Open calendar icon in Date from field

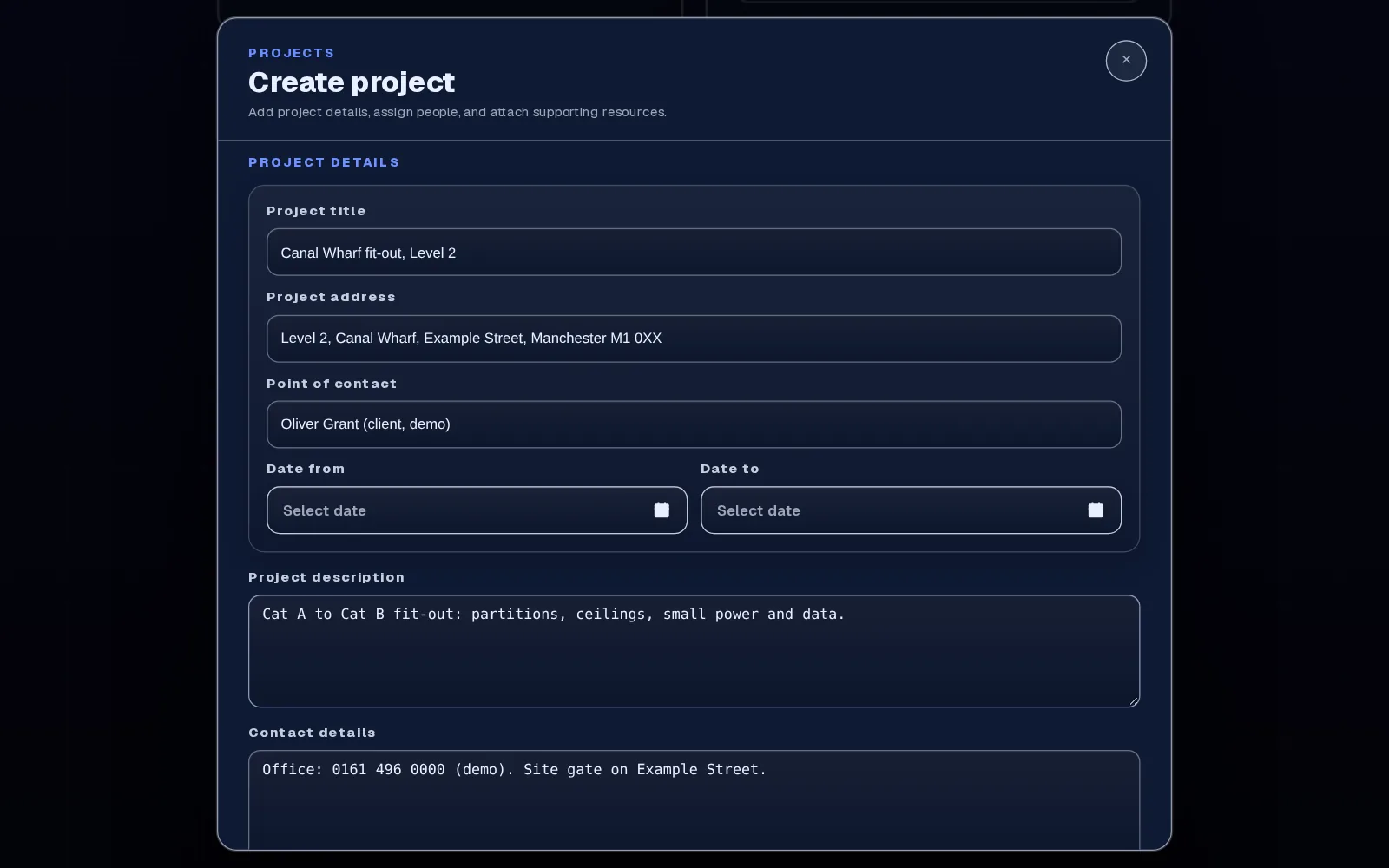(662, 510)
